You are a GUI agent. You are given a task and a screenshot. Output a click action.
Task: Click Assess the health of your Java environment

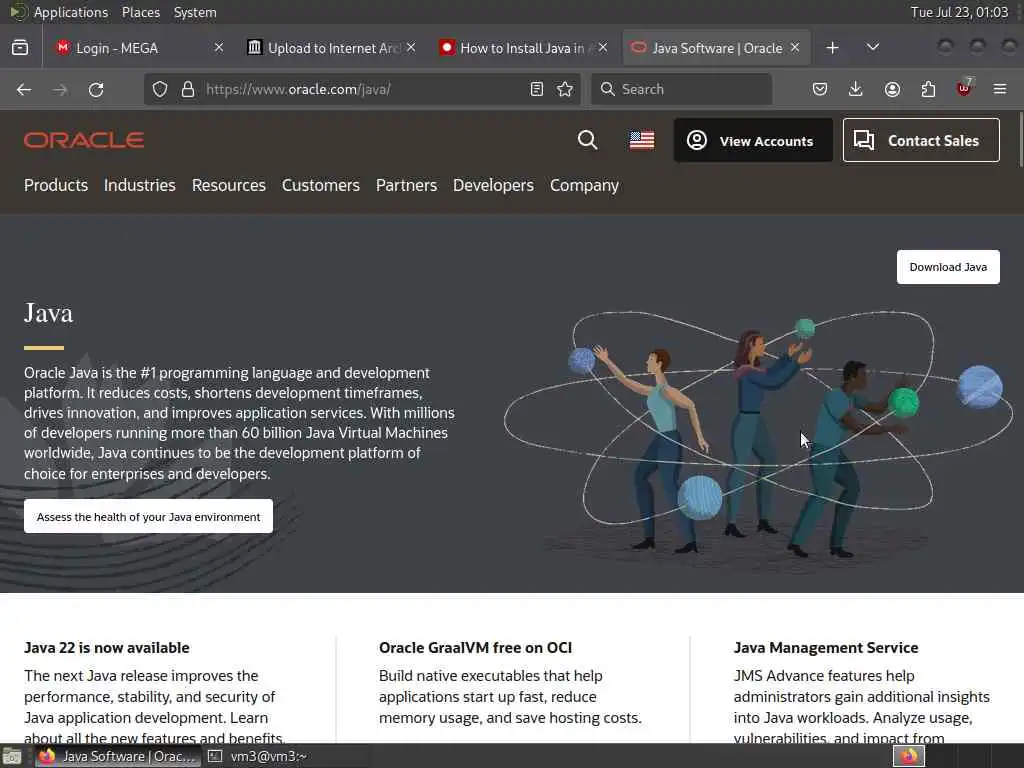(148, 516)
